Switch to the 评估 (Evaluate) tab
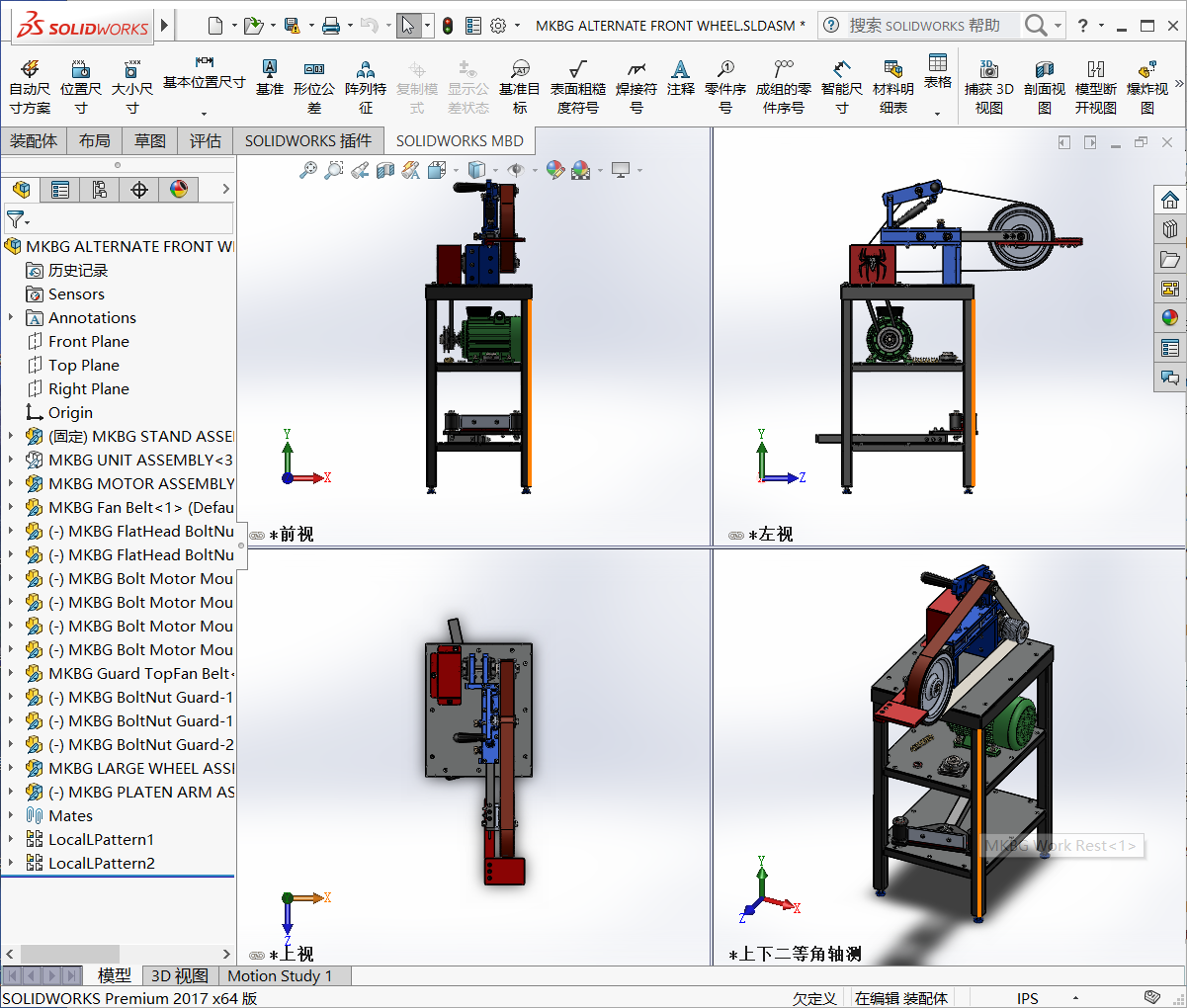 pos(206,141)
